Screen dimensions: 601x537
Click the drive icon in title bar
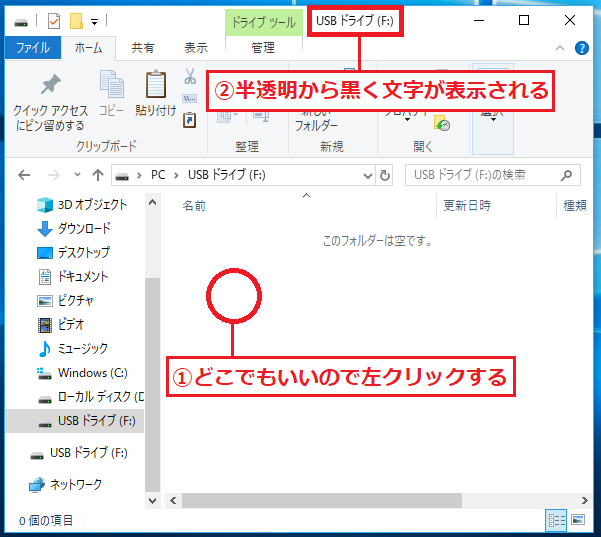(21, 22)
